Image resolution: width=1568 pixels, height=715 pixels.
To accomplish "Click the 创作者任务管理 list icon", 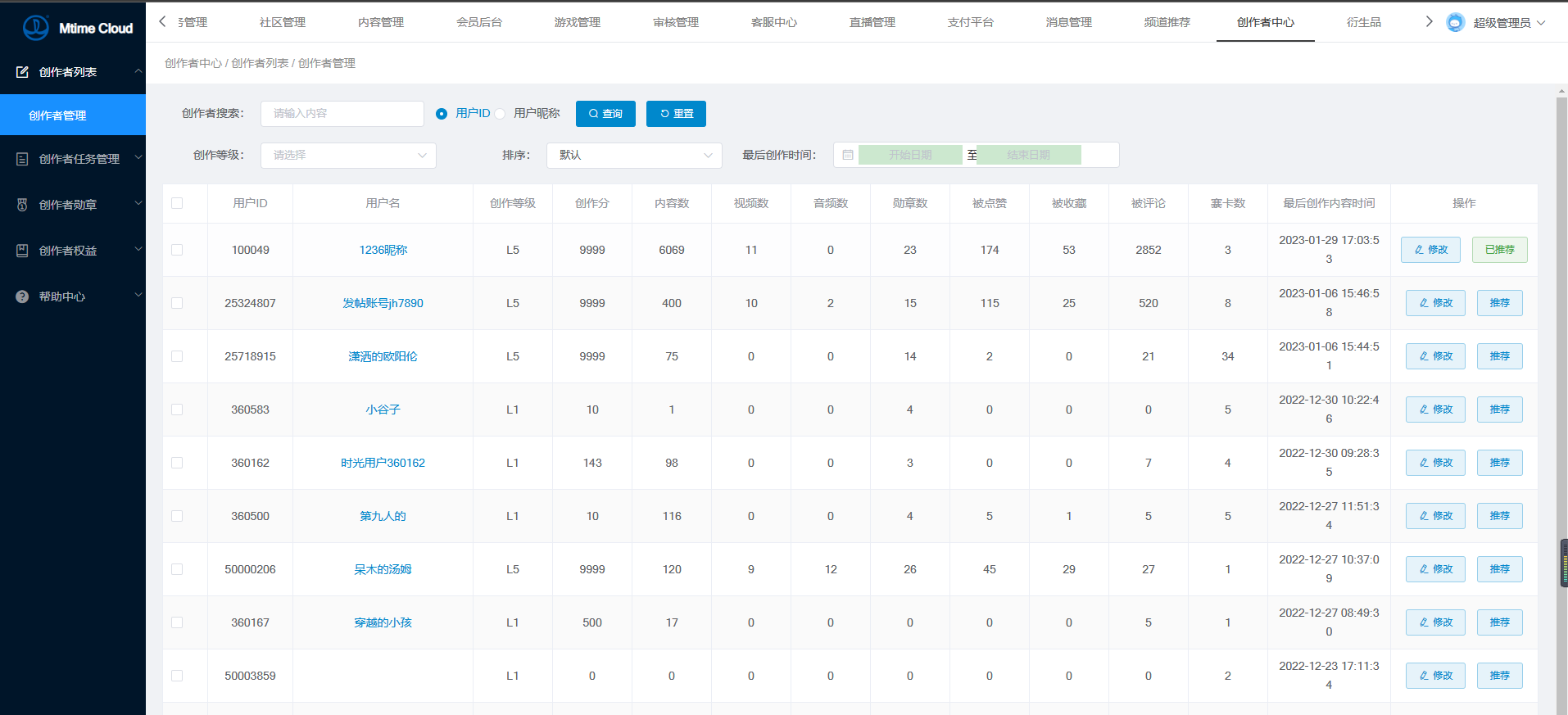I will coord(22,159).
